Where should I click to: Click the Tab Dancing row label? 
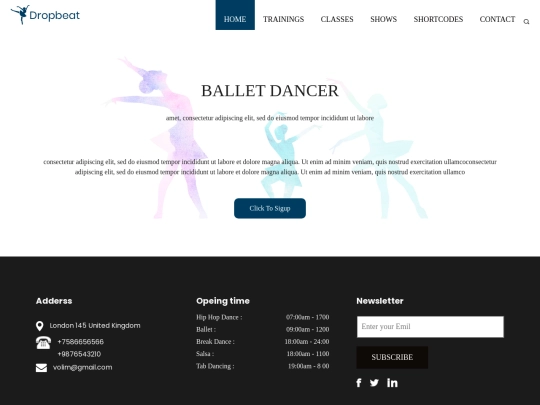tap(215, 366)
